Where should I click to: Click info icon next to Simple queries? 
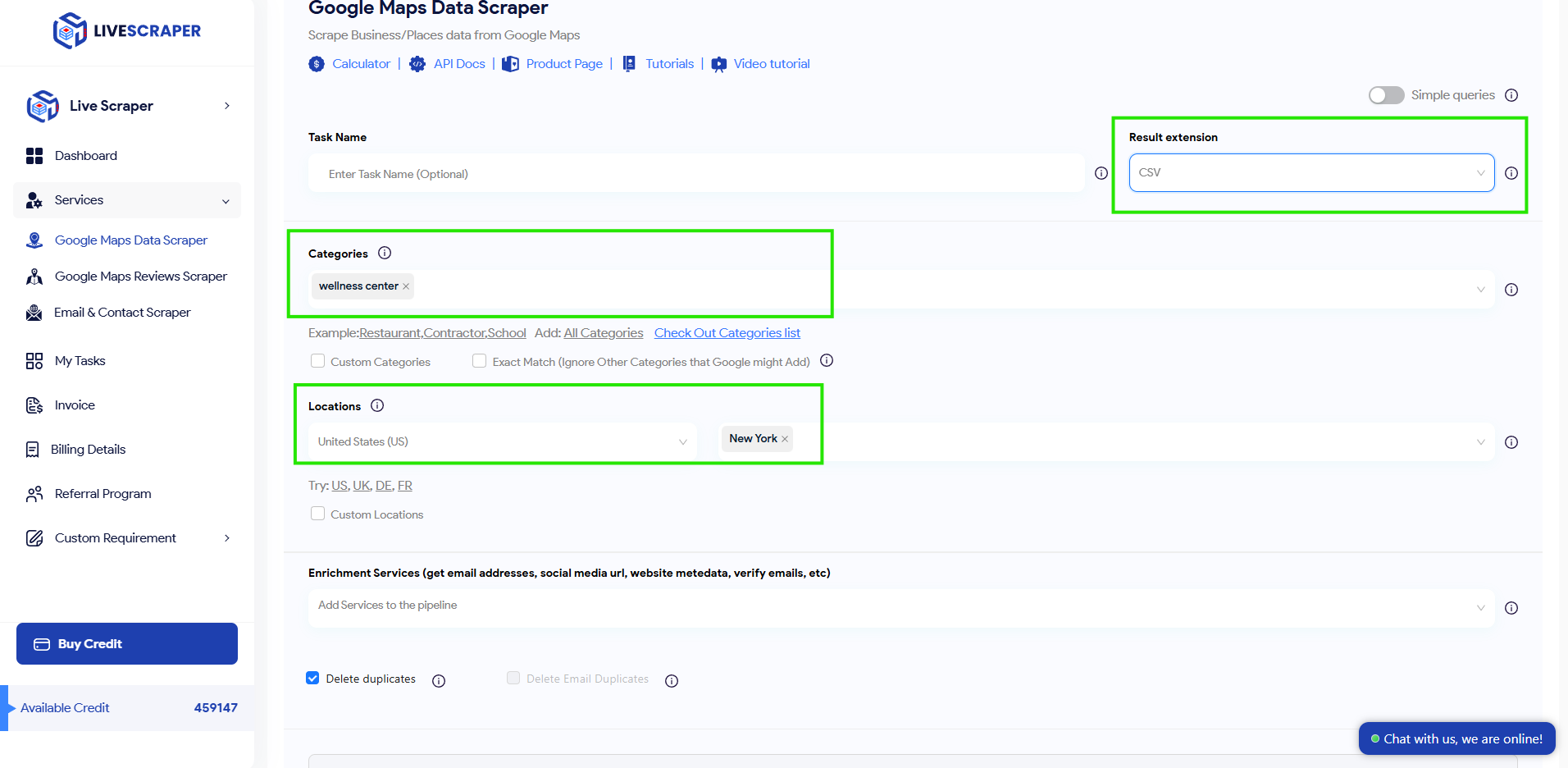[x=1511, y=95]
